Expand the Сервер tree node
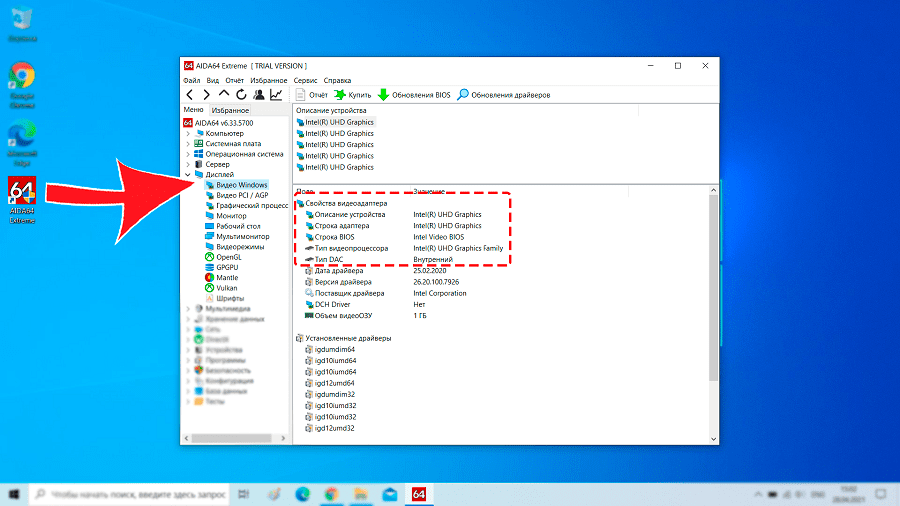Viewport: 900px width, 506px height. (x=188, y=164)
